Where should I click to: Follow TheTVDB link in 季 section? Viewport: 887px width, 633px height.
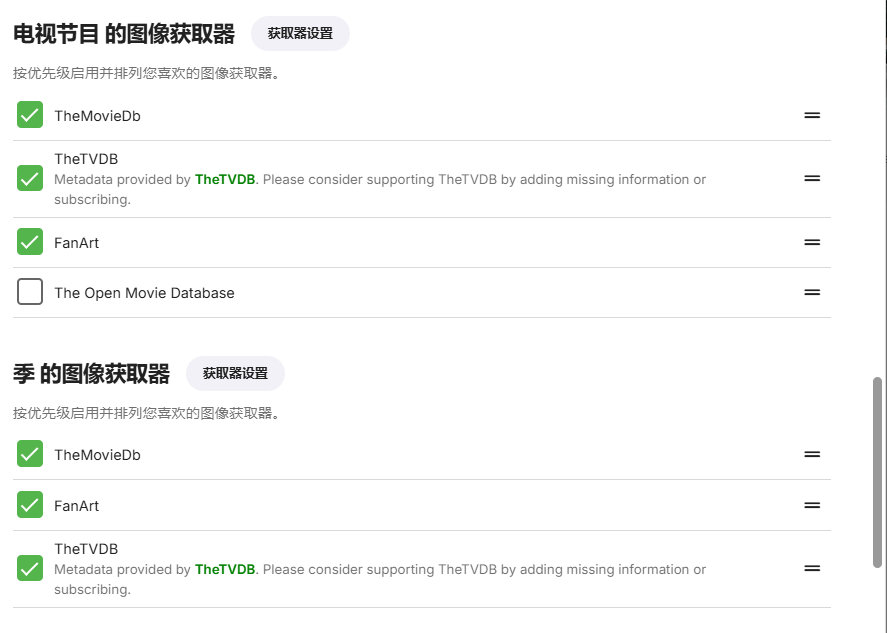(225, 569)
